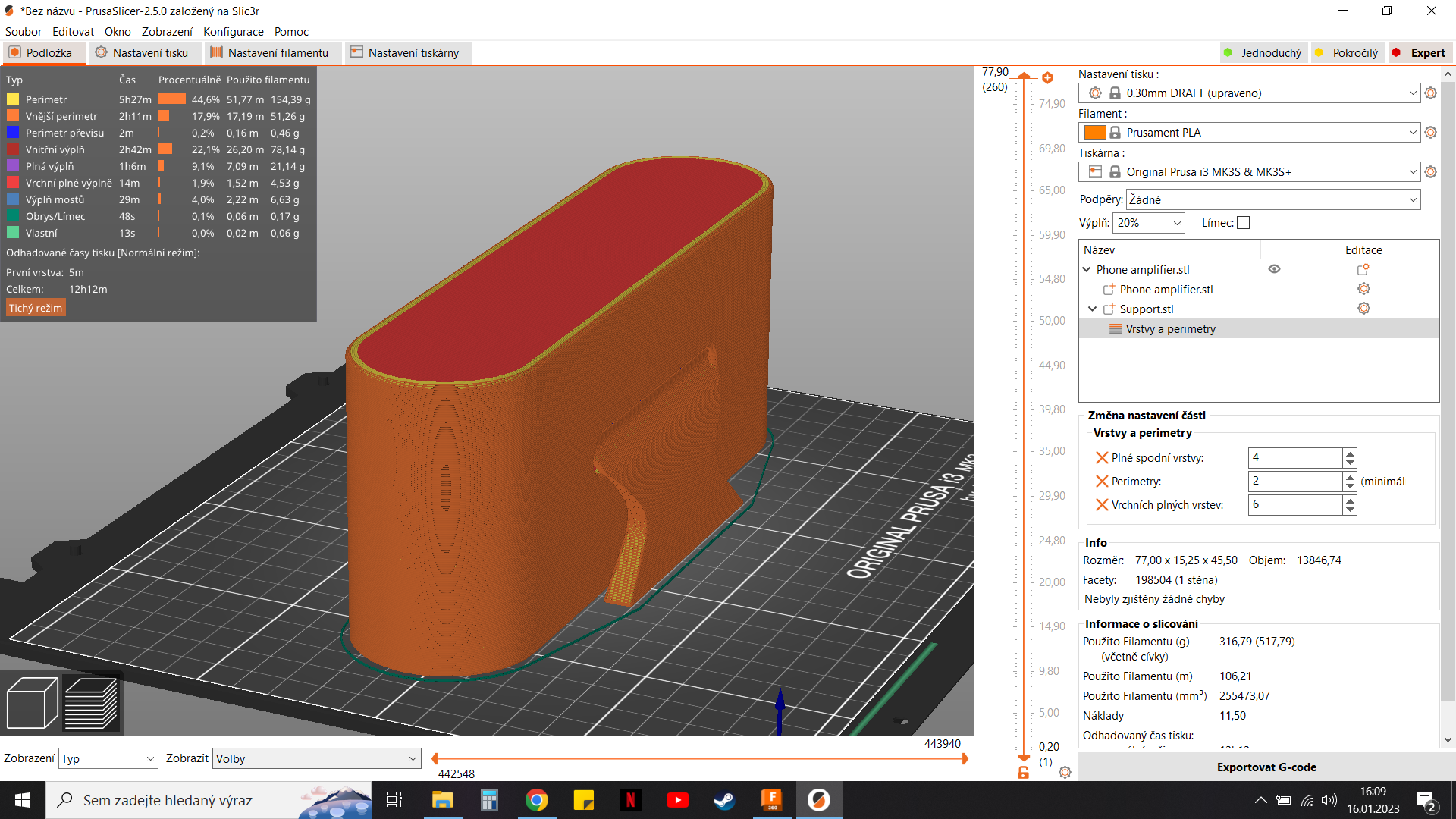Screen dimensions: 1456x819
Task: Open the Výplň 20% dropdown
Action: tap(1148, 223)
